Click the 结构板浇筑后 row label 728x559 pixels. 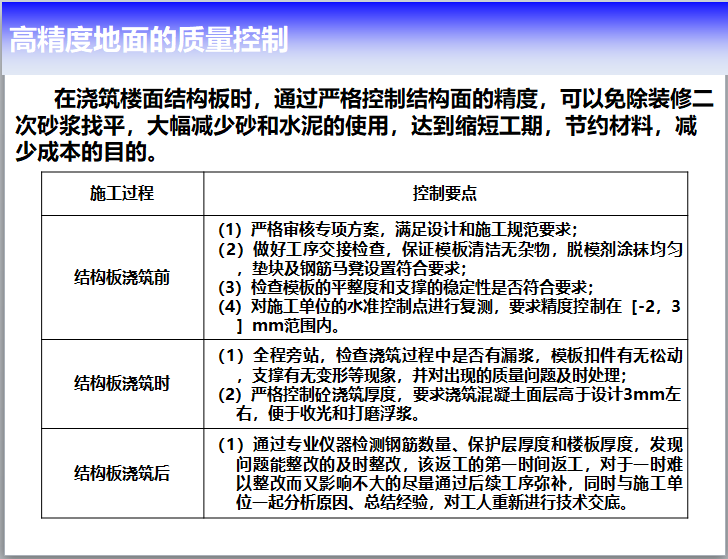122,473
